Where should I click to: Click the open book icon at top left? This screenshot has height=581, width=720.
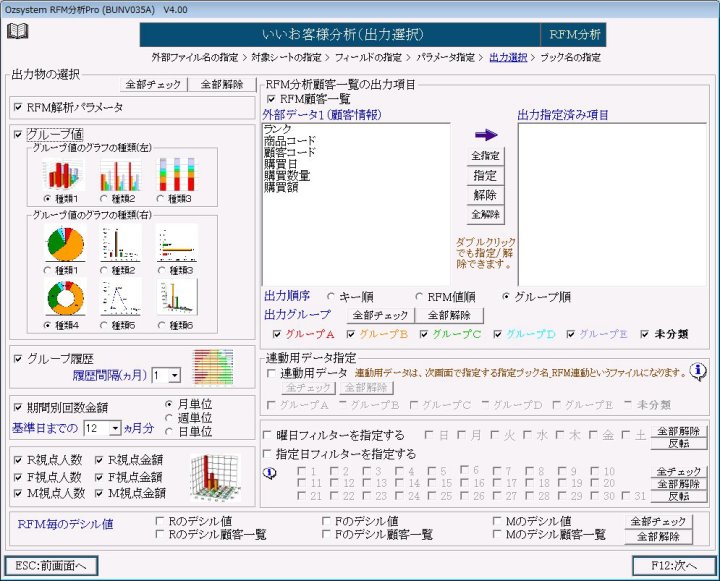tap(18, 32)
